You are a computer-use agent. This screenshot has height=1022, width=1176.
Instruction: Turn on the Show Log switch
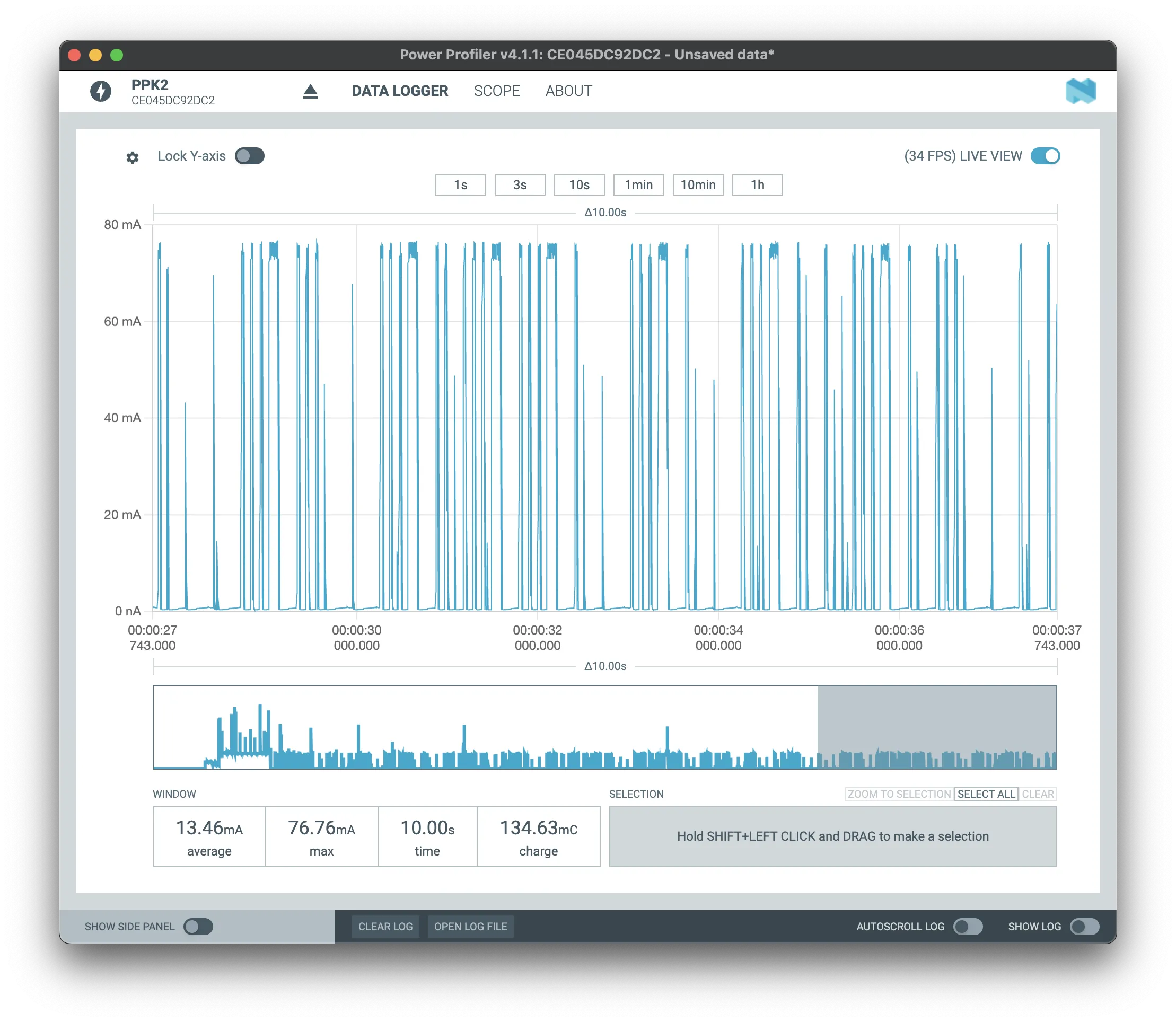tap(1084, 926)
